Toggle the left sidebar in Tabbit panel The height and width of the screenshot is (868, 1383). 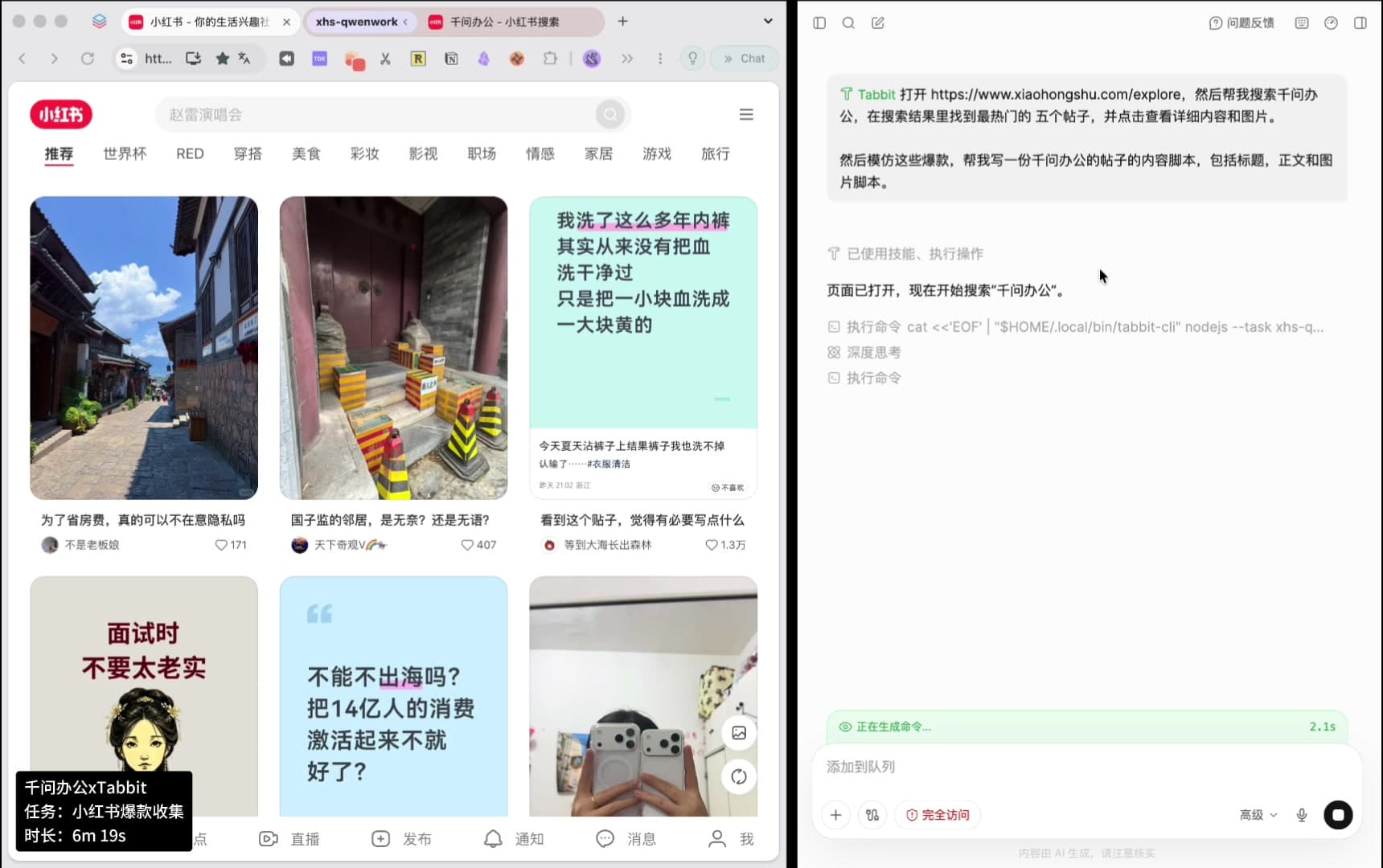pos(819,23)
